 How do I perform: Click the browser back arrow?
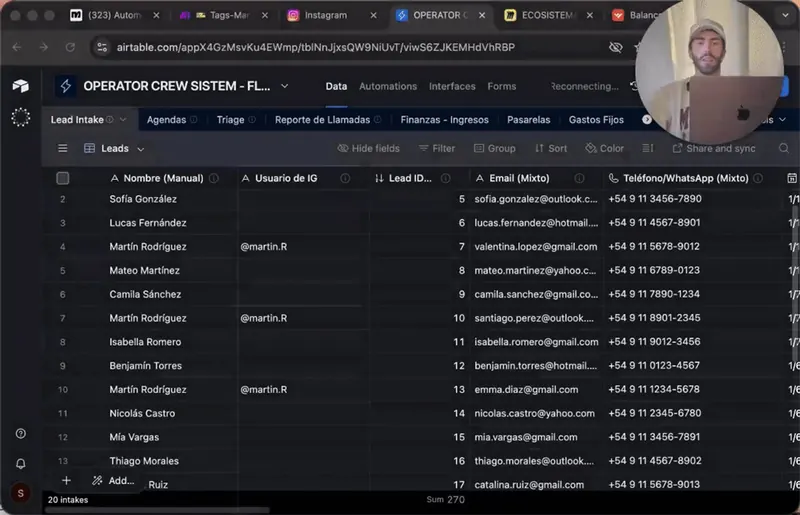[17, 47]
